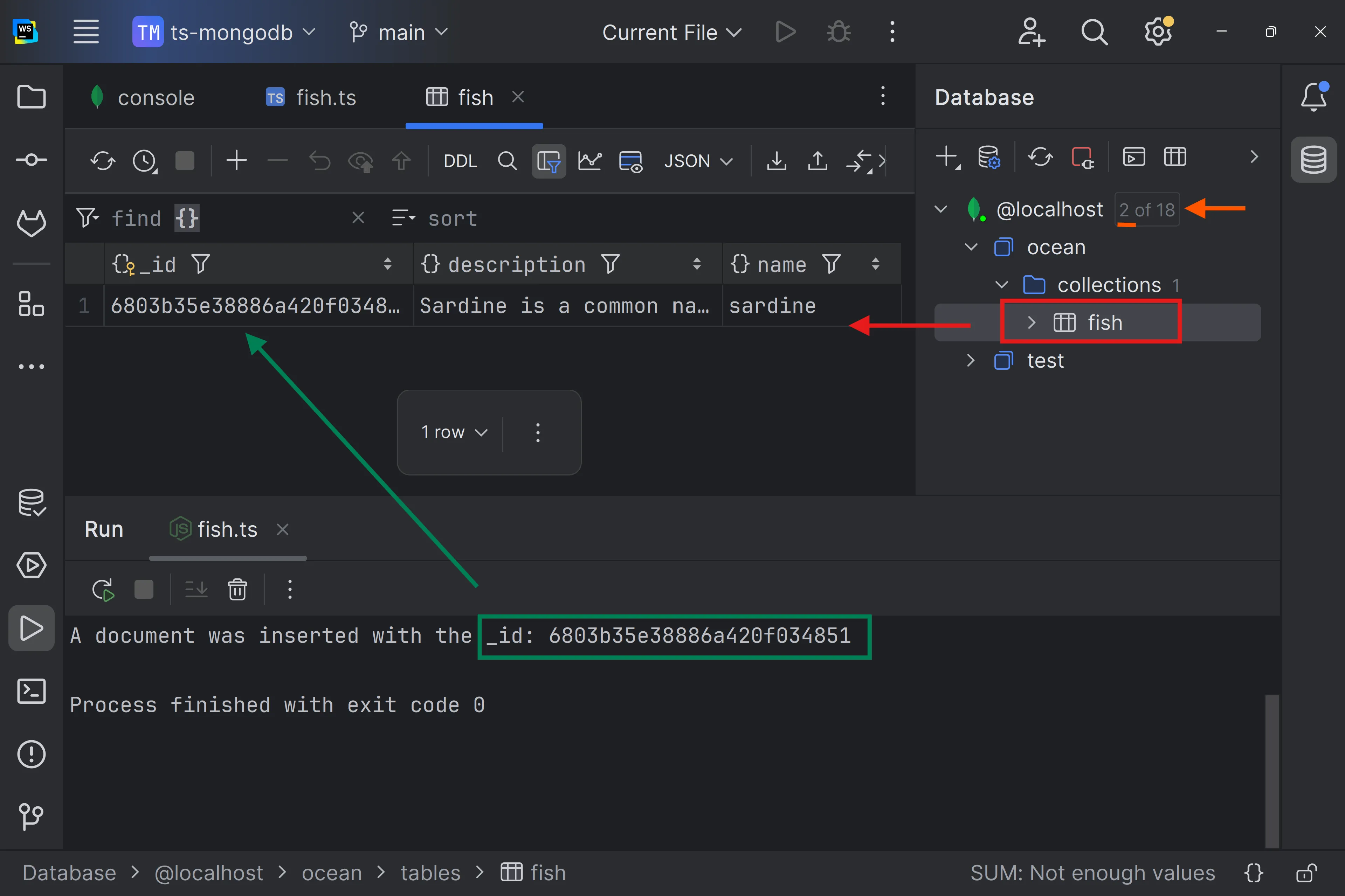Add a new row with plus icon
This screenshot has height=896, width=1345.
click(x=236, y=161)
